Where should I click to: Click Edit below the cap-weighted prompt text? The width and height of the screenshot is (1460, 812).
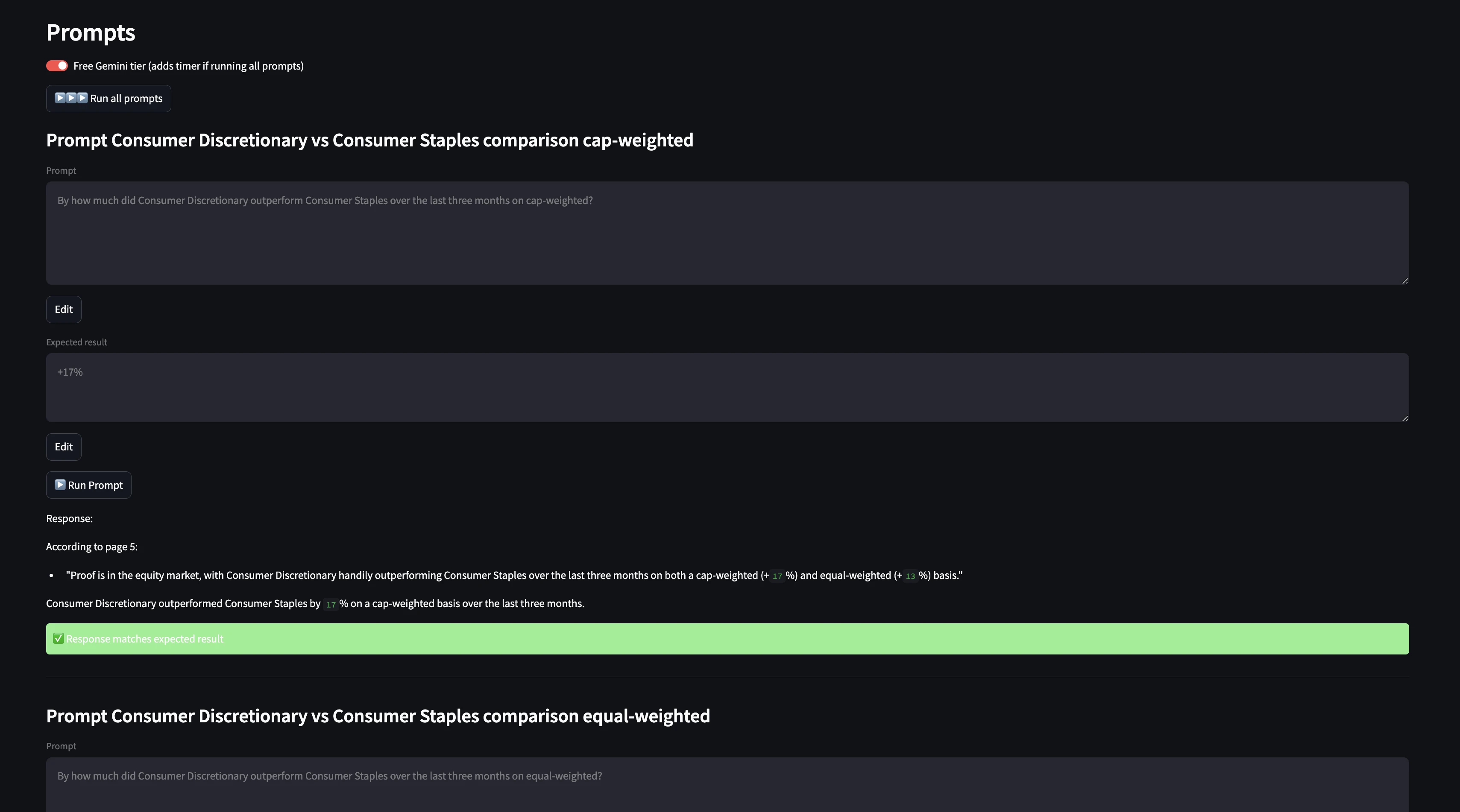[x=64, y=310]
